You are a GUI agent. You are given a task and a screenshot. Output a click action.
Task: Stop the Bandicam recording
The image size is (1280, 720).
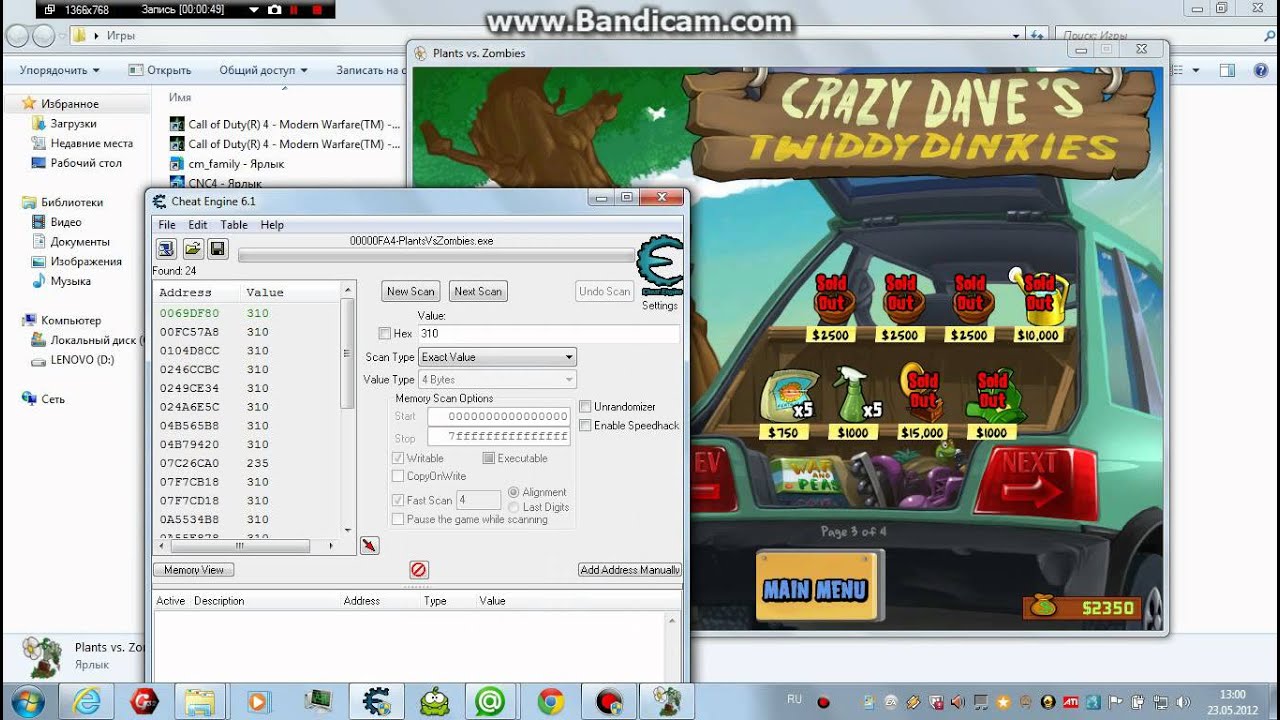[317, 10]
